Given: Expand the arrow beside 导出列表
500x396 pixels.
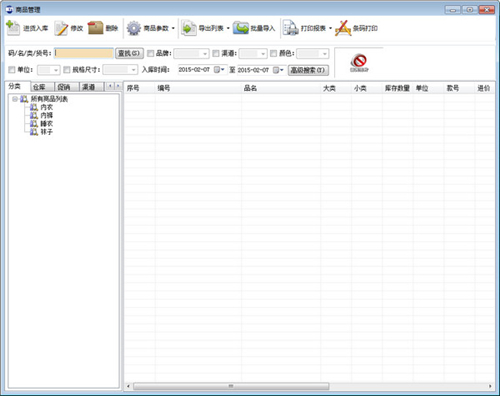Looking at the screenshot, I should (x=228, y=28).
